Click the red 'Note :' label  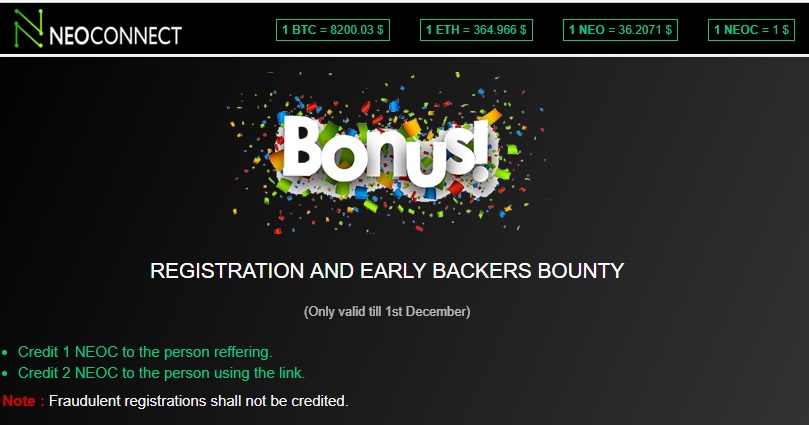(x=22, y=401)
